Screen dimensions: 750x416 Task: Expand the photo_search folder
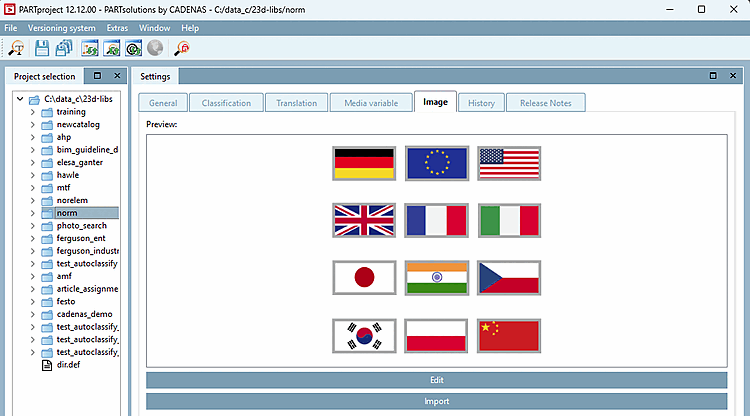tap(33, 226)
